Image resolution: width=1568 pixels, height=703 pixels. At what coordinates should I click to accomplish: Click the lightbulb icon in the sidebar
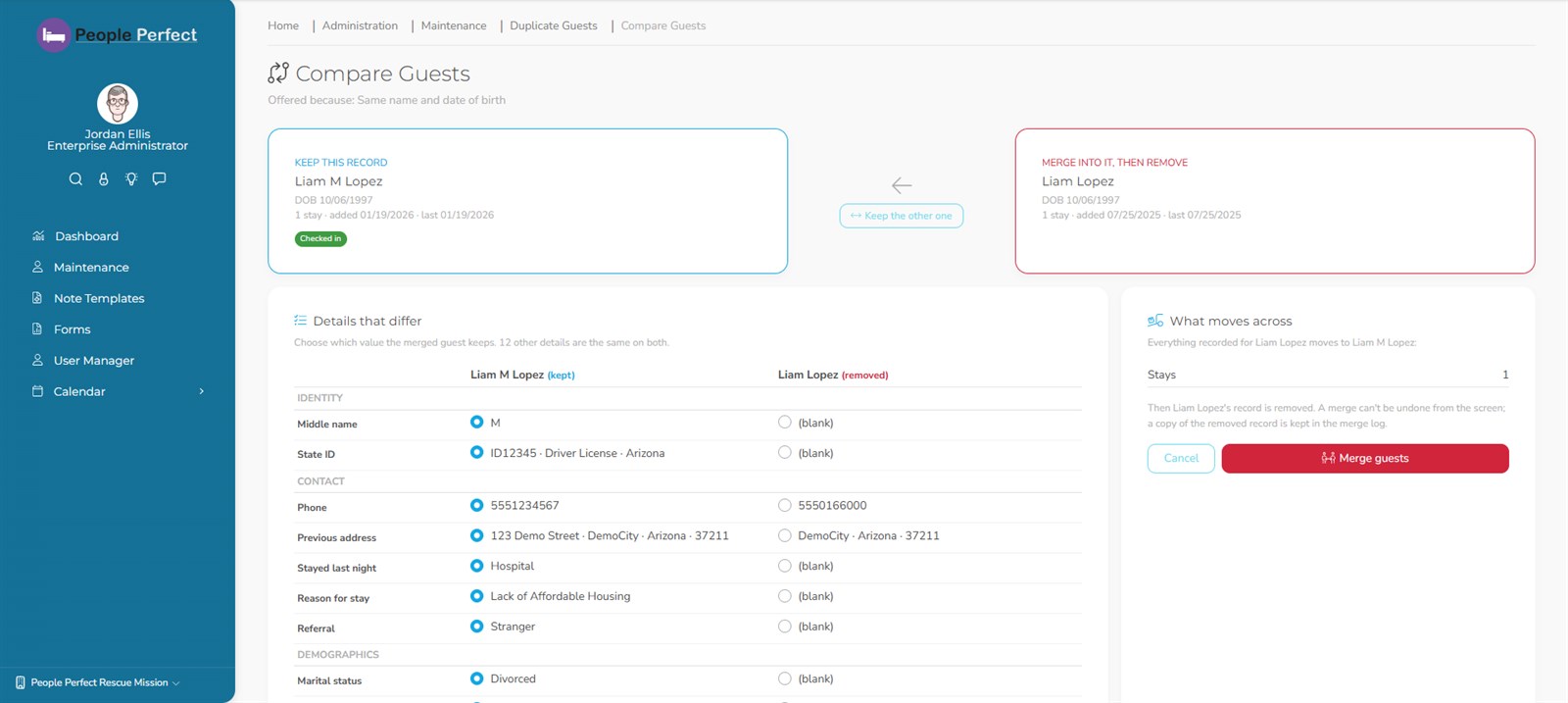131,178
